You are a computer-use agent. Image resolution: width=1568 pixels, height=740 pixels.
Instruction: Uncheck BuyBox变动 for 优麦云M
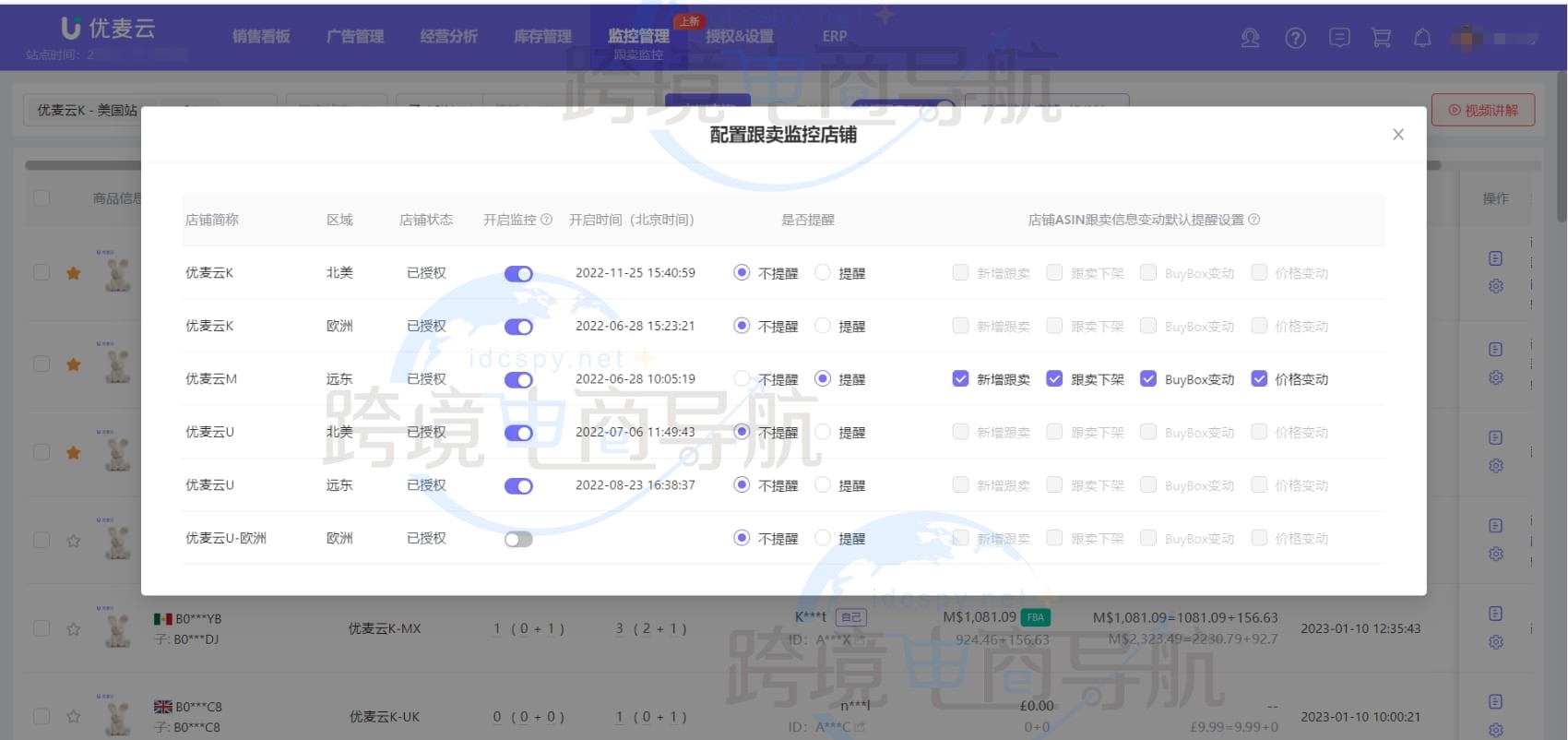pyautogui.click(x=1148, y=378)
